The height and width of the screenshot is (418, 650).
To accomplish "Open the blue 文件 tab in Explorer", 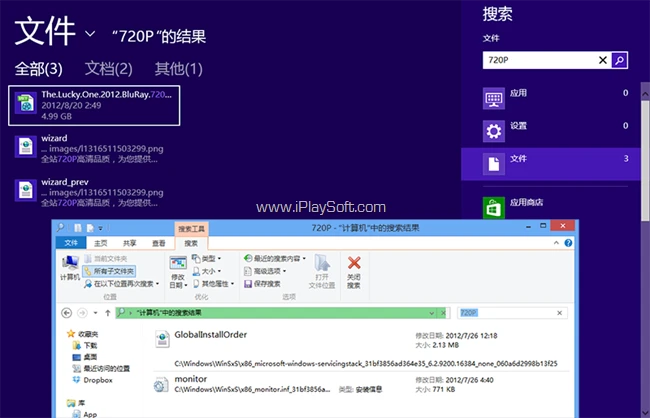I will pyautogui.click(x=71, y=243).
